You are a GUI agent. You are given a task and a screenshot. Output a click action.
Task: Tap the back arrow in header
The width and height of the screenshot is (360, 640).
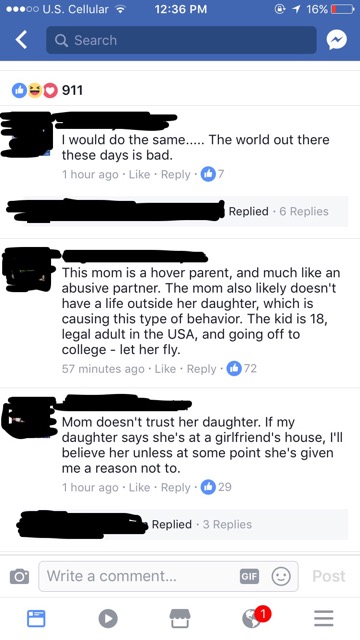point(21,40)
